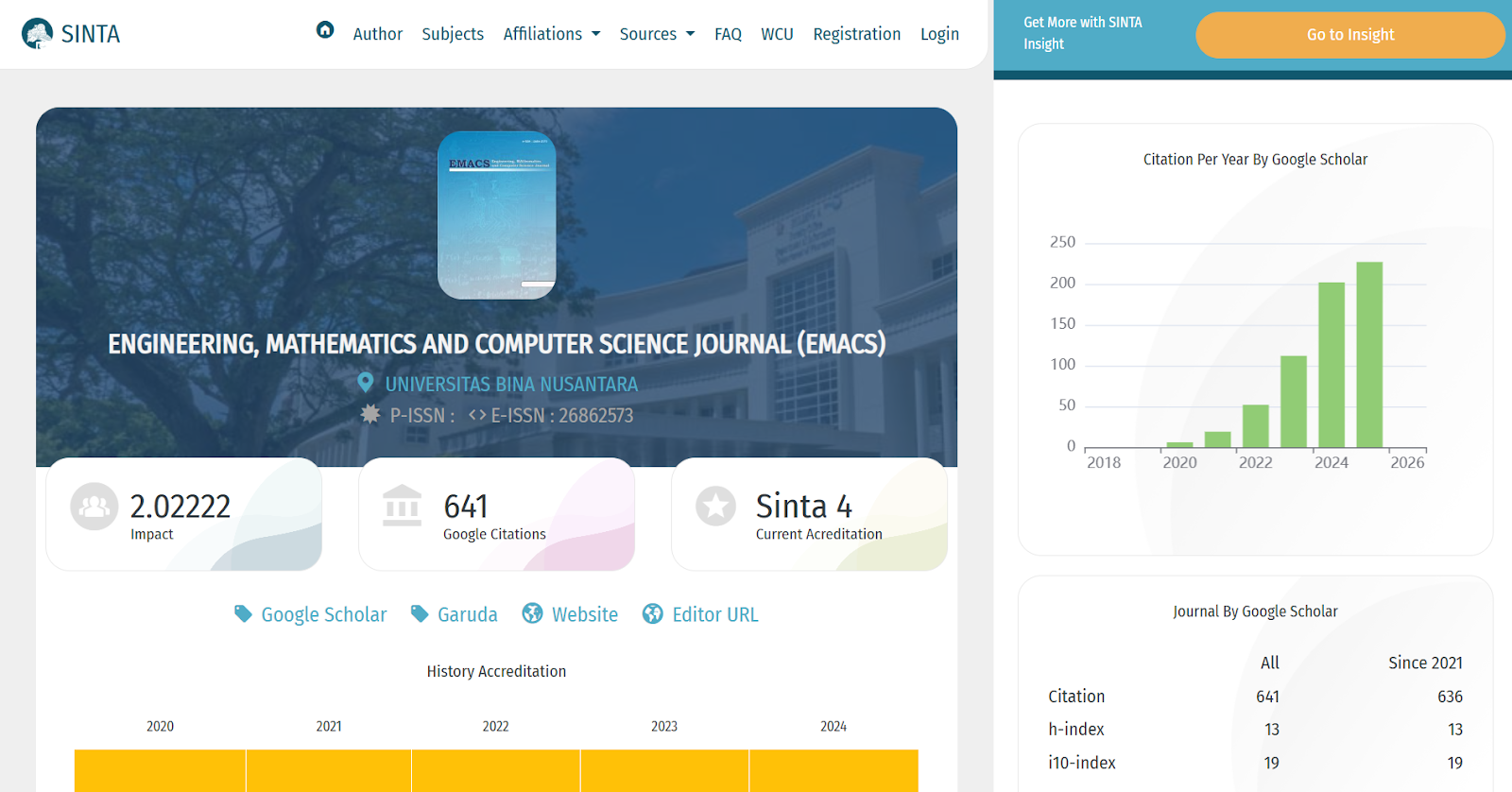Image resolution: width=1512 pixels, height=792 pixels.
Task: Click the P-ISSN badge icon
Action: (x=370, y=414)
